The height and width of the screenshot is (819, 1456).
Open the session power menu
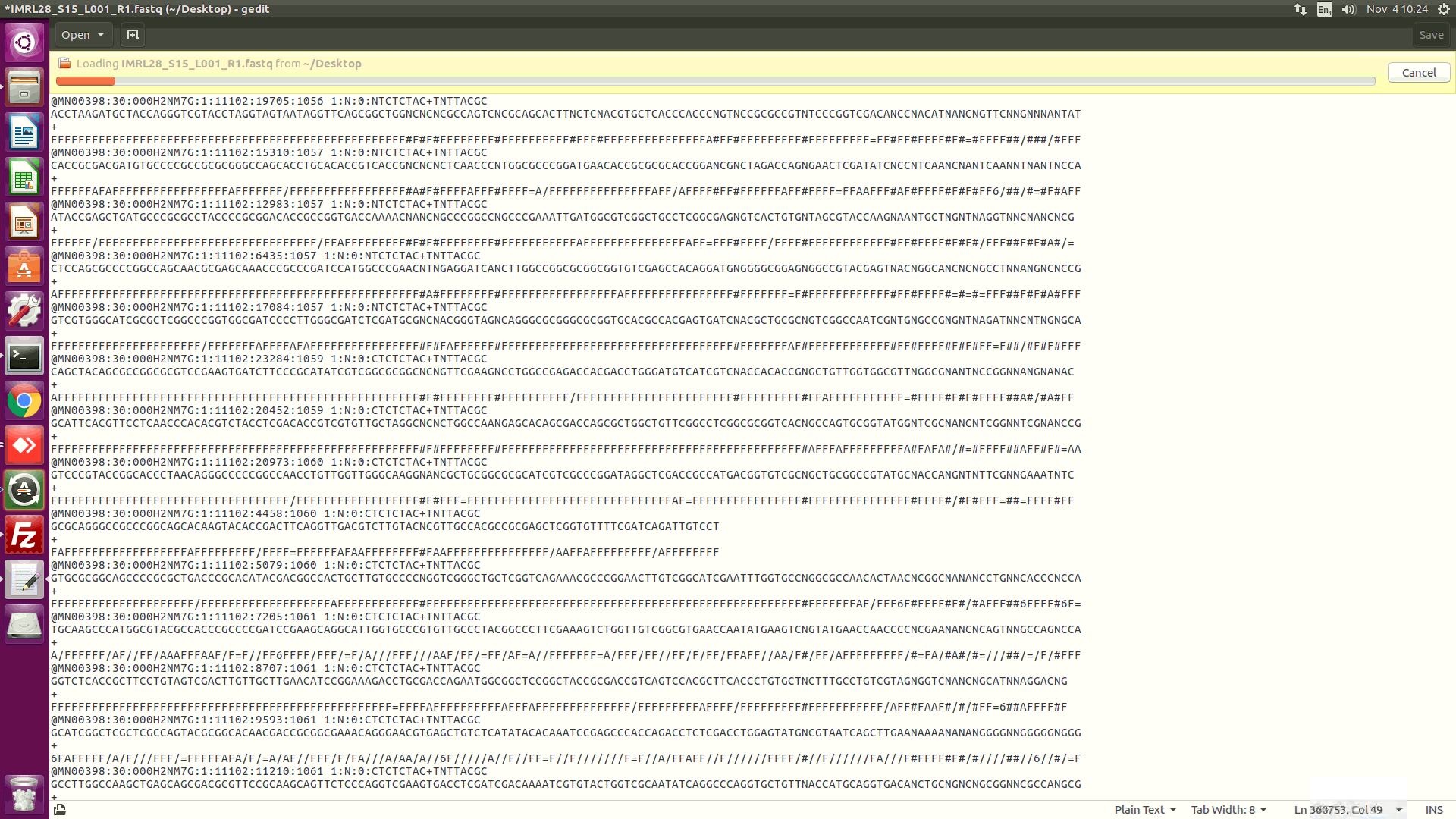[1443, 9]
